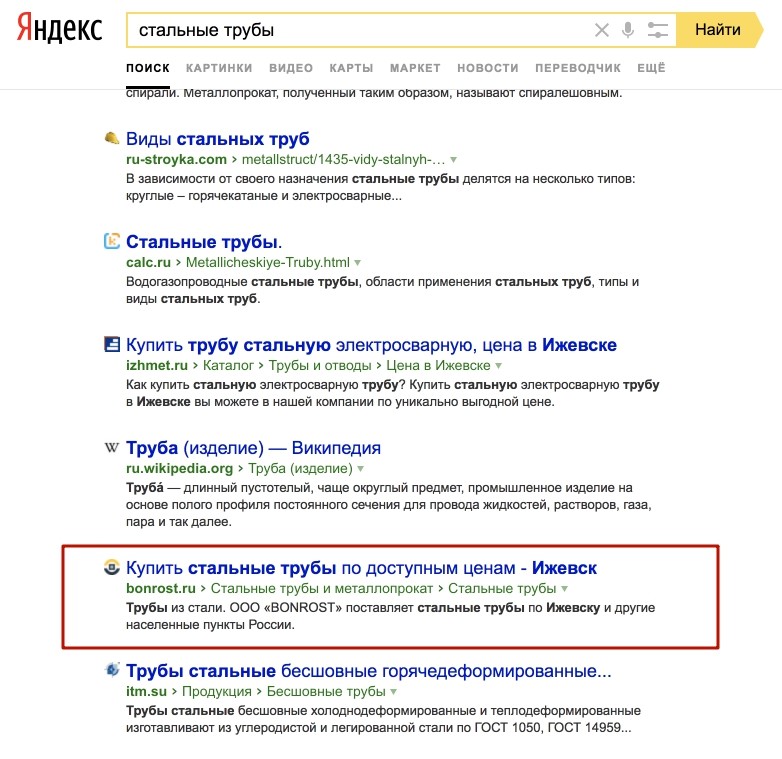
Task: Click metallstruct/1435-vidy-stalnyh path link
Action: [x=343, y=160]
